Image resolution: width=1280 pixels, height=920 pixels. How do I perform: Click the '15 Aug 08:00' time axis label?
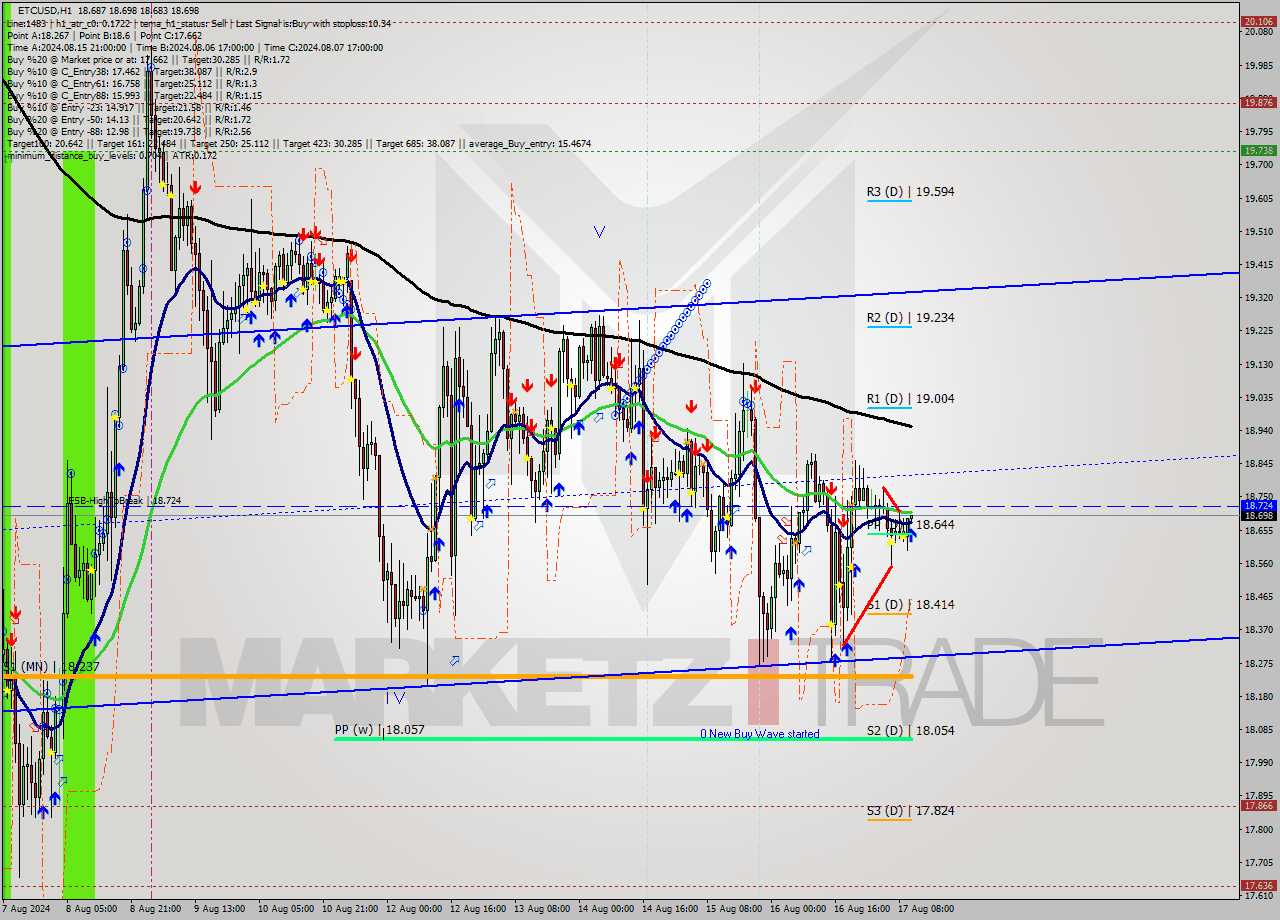(x=733, y=909)
